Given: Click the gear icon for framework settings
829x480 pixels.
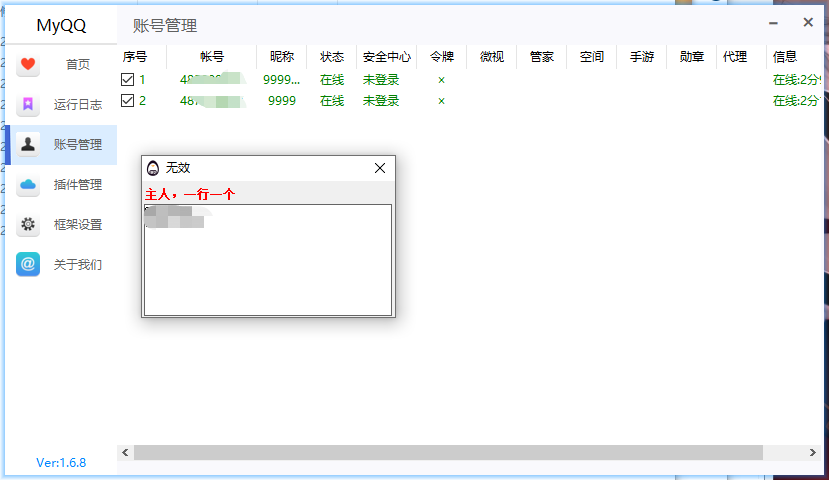Looking at the screenshot, I should click(x=28, y=224).
